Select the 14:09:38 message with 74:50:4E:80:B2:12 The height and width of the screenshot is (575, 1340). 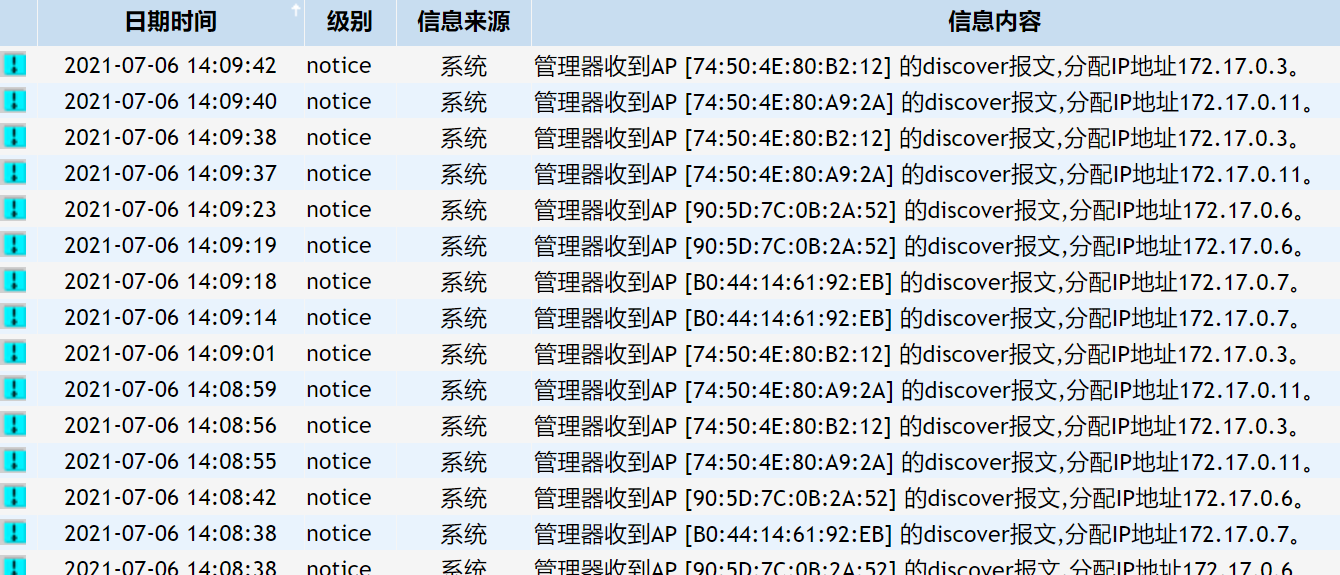coord(918,139)
